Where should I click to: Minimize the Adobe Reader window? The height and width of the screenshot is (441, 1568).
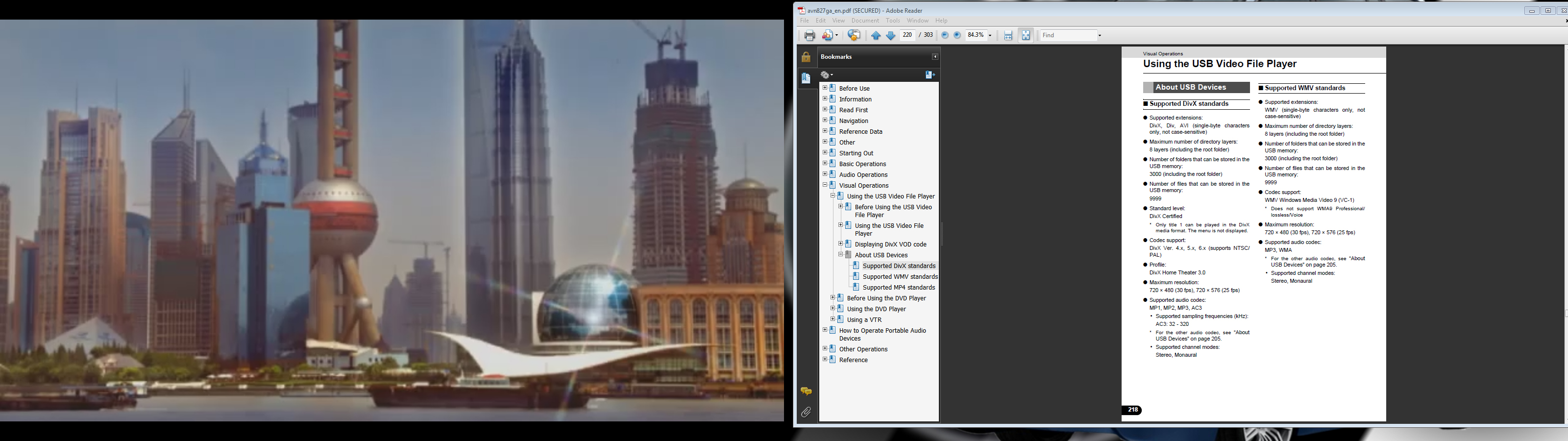pyautogui.click(x=1531, y=10)
